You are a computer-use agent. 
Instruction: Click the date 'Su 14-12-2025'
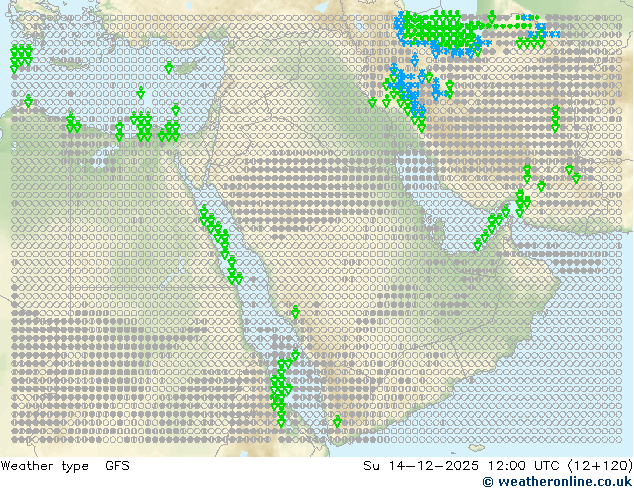421,466
